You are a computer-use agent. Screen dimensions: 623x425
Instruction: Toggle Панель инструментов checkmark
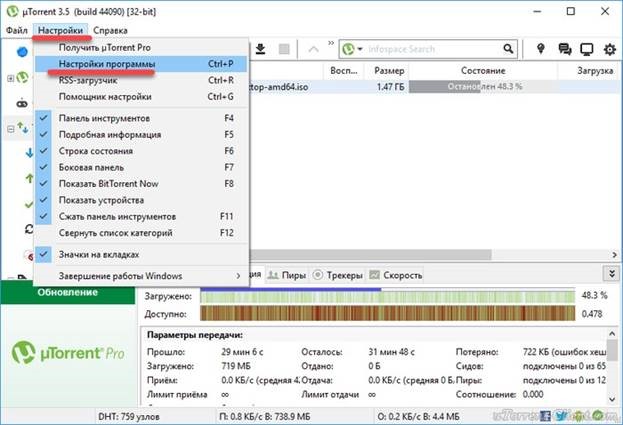point(141,118)
